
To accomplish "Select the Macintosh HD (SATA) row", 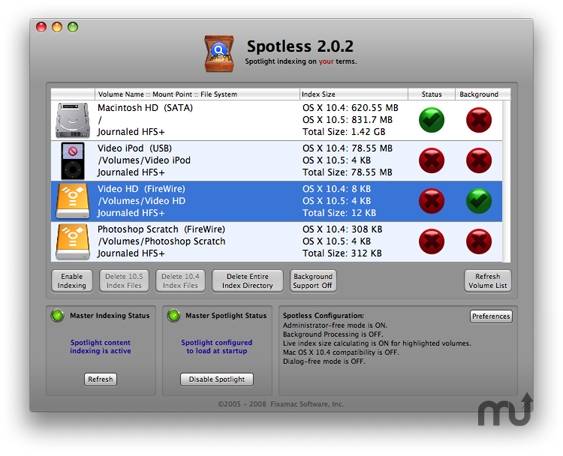I will pos(276,120).
